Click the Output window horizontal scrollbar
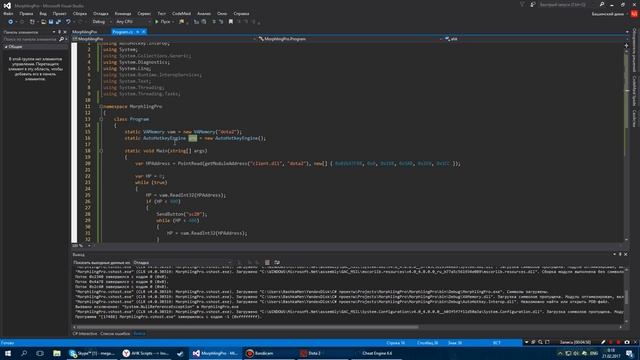640x360 pixels. (247, 327)
